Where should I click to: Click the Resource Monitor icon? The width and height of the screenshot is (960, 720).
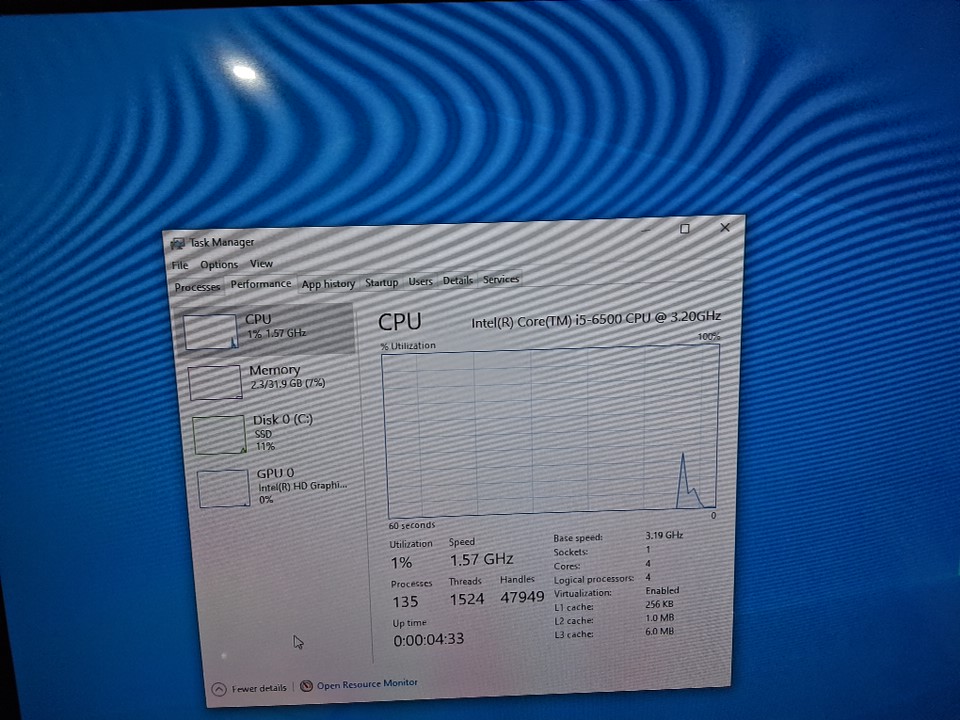pyautogui.click(x=306, y=686)
